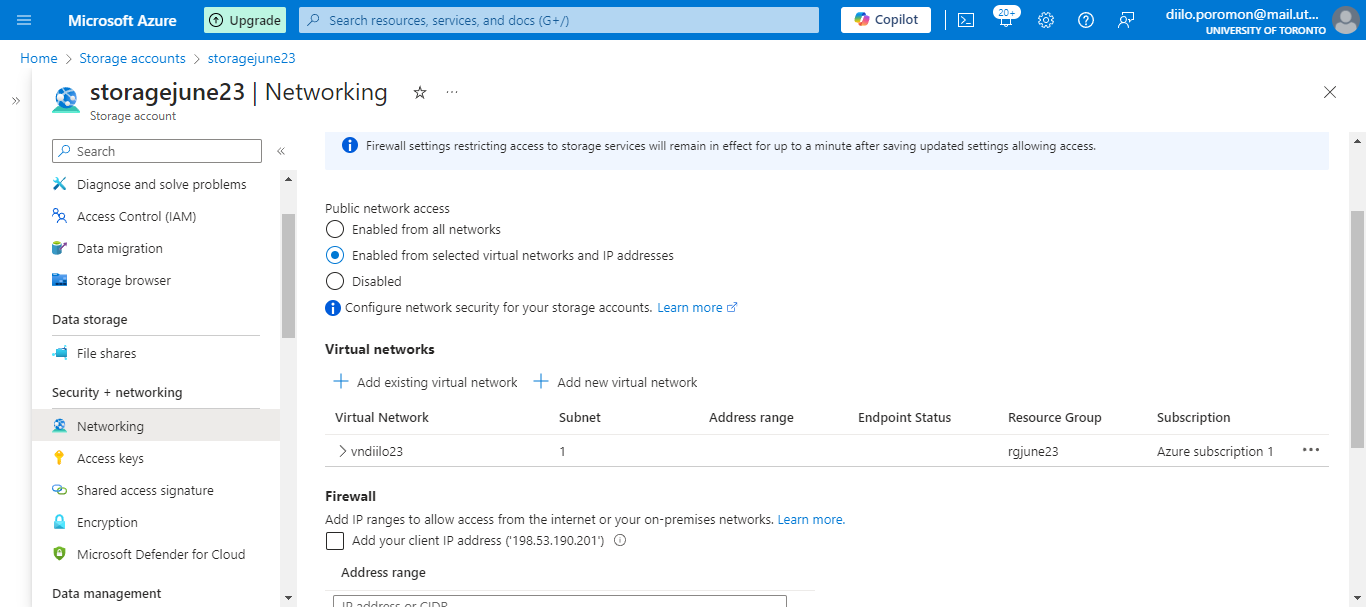Click the feedback icon in header
The image size is (1366, 607).
[1126, 20]
